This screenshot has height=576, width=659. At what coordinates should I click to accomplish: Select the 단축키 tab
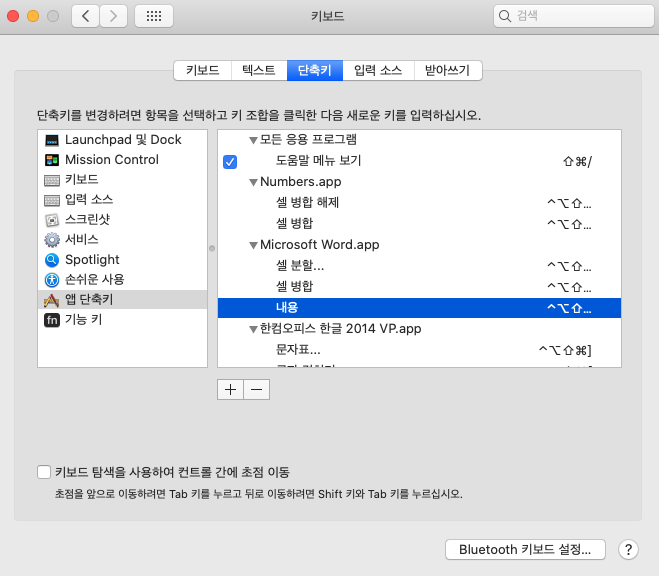315,70
